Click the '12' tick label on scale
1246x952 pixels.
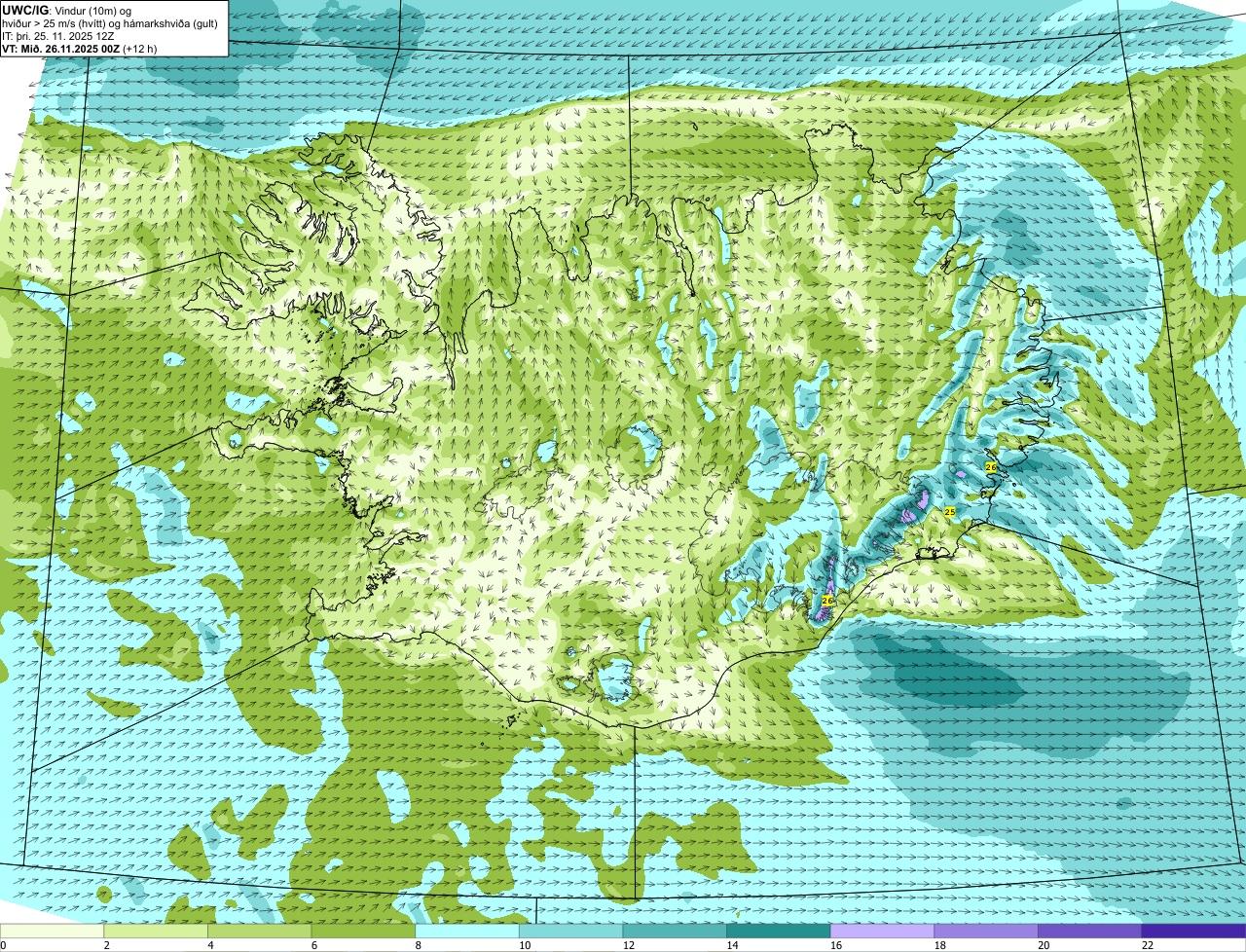(629, 945)
